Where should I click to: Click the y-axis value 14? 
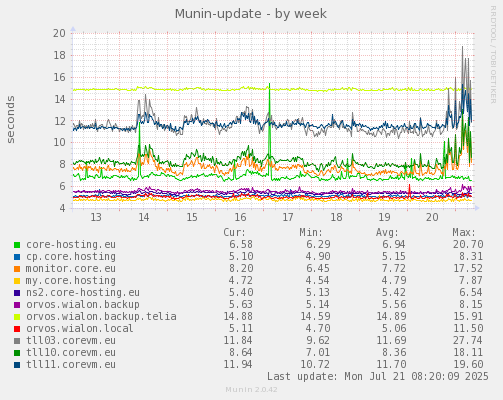coord(59,99)
